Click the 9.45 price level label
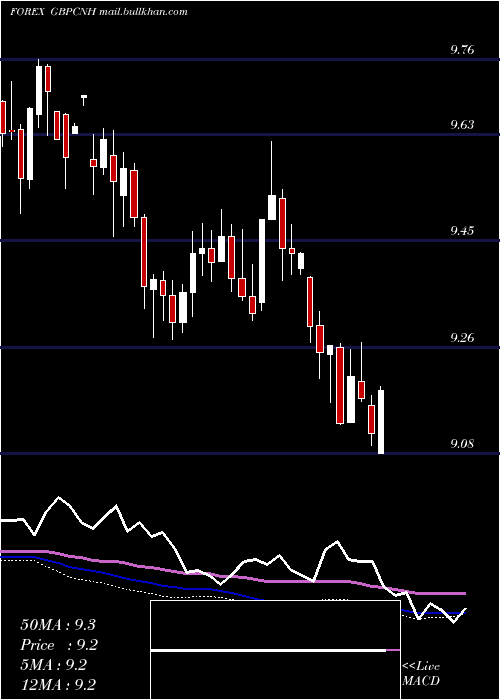This screenshot has height=700, width=500. (x=462, y=230)
